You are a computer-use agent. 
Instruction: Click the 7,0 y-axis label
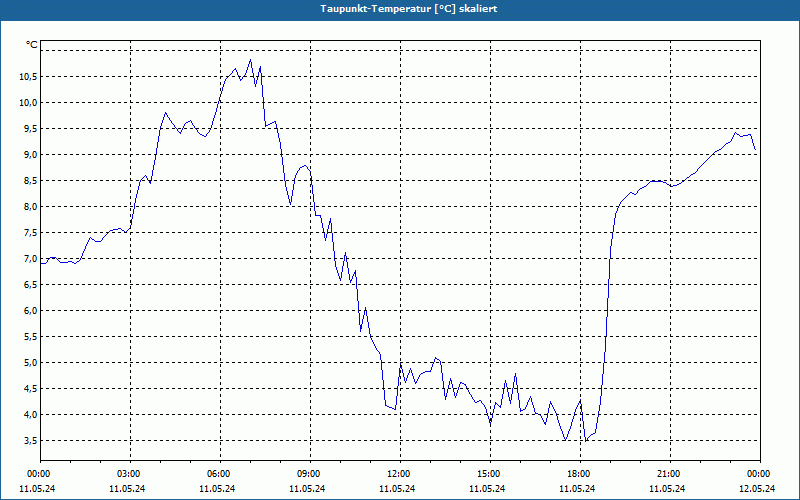[x=30, y=259]
